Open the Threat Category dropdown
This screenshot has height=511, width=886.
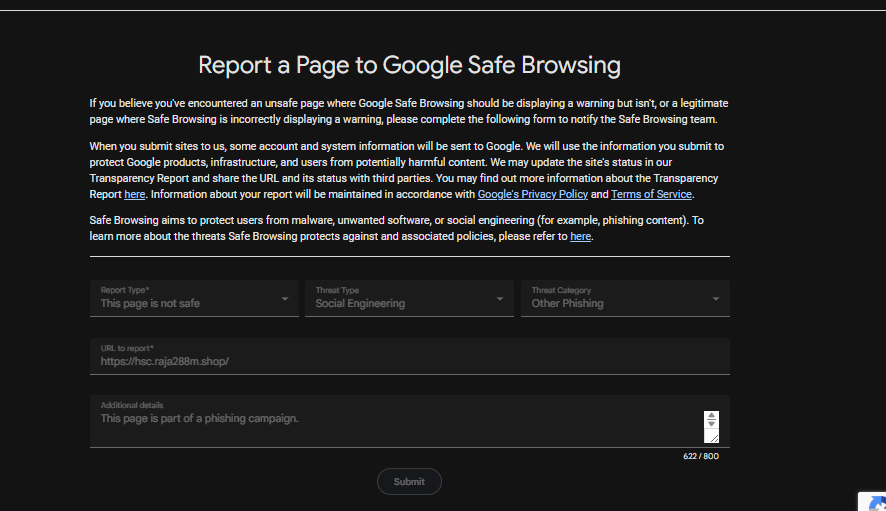(625, 298)
